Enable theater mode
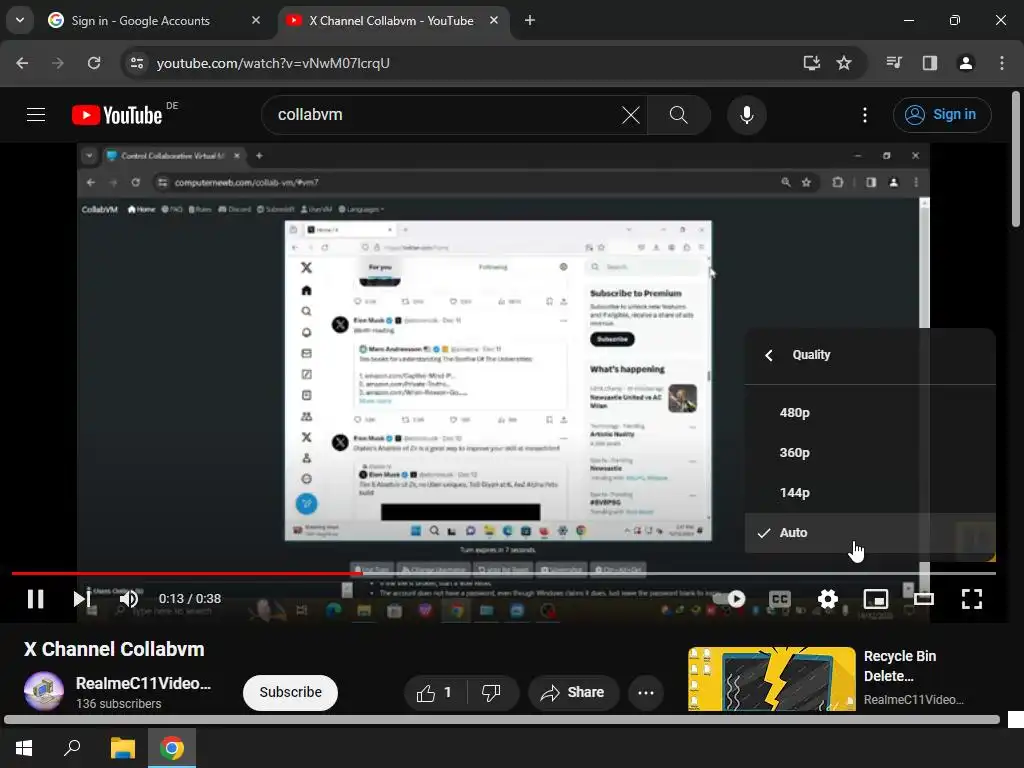This screenshot has height=768, width=1024. coord(923,598)
